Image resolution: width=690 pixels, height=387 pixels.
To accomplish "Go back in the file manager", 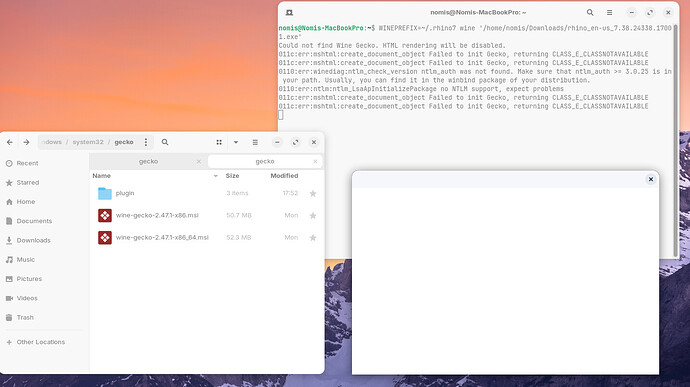I will 10,142.
